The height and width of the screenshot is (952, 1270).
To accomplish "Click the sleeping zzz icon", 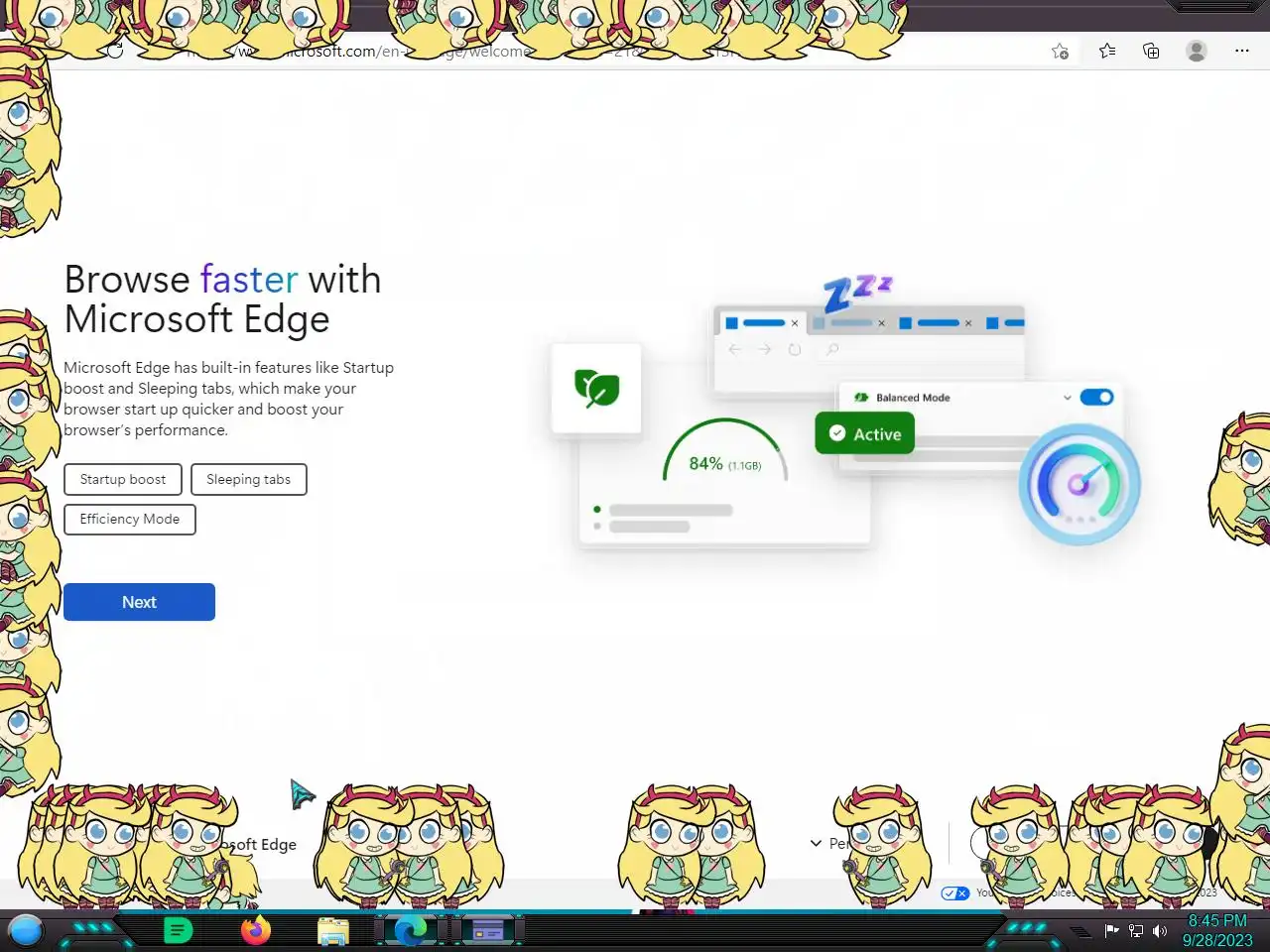I will (857, 294).
